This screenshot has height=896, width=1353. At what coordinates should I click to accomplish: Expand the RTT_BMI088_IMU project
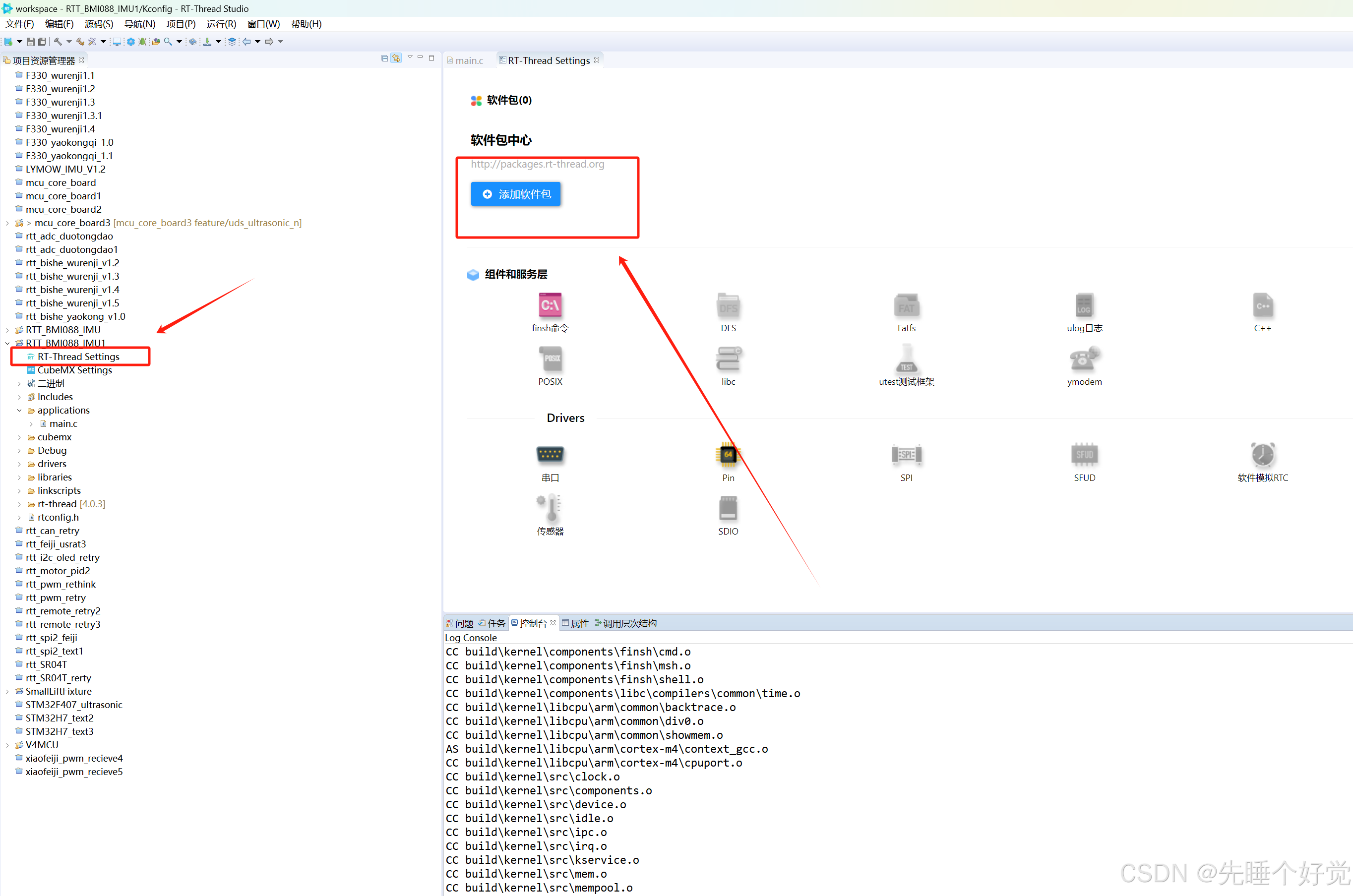point(7,330)
